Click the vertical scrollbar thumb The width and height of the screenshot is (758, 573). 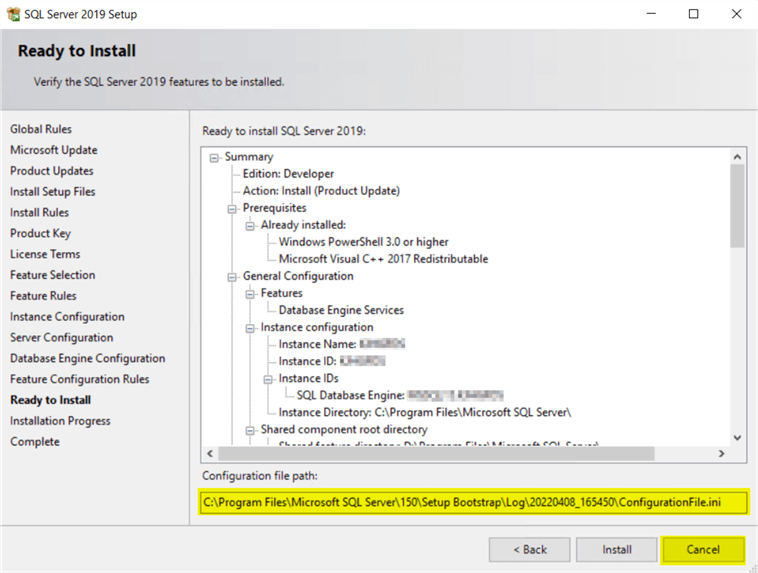pyautogui.click(x=737, y=206)
